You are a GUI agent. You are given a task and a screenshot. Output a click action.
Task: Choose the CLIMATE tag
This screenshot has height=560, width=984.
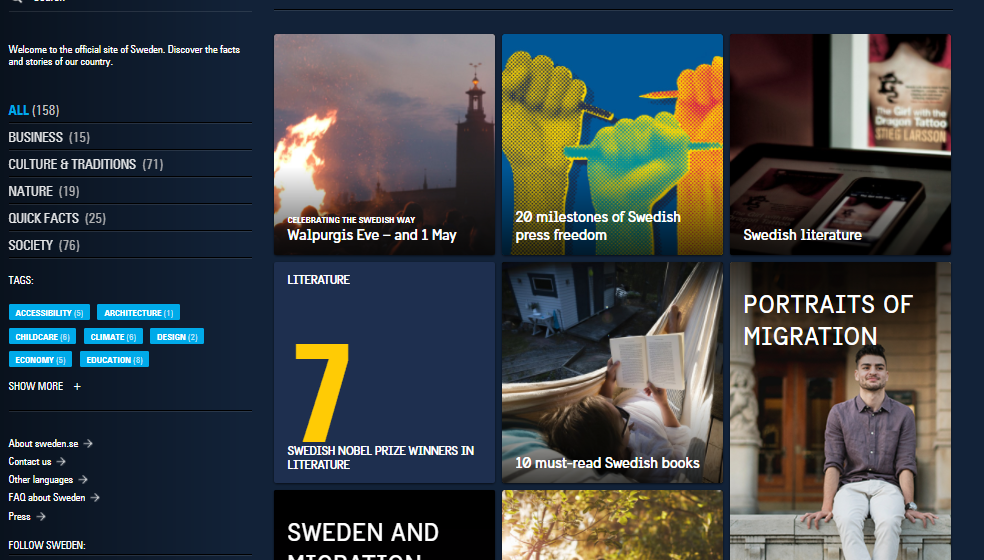(x=113, y=337)
